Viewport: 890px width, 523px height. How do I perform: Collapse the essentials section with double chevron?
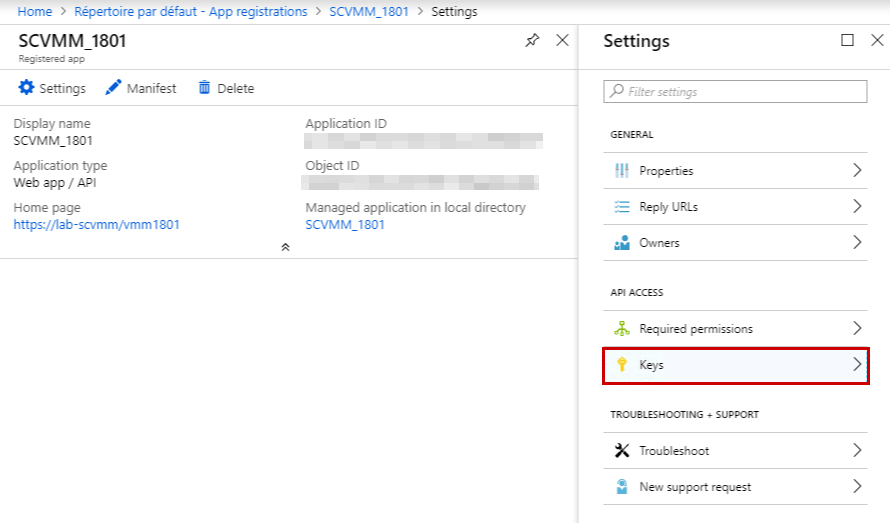[286, 247]
